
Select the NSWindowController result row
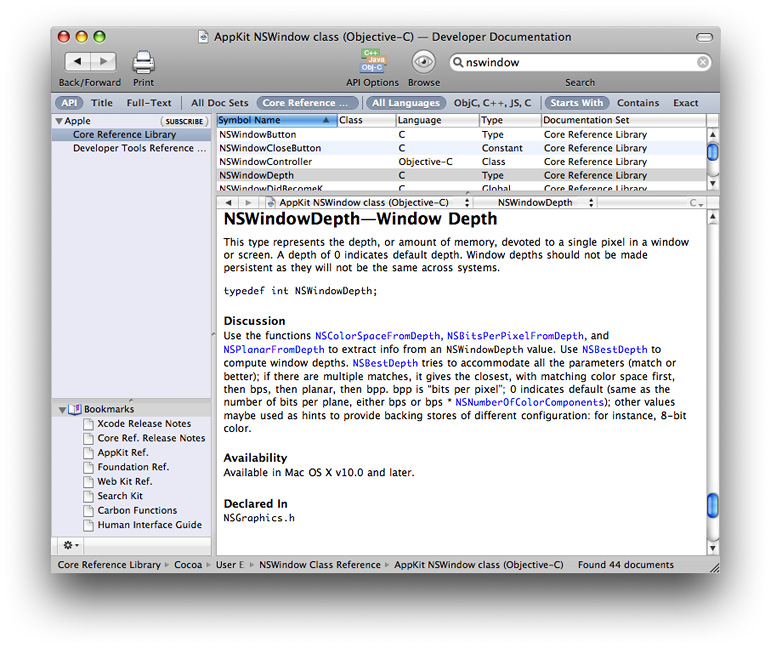461,162
